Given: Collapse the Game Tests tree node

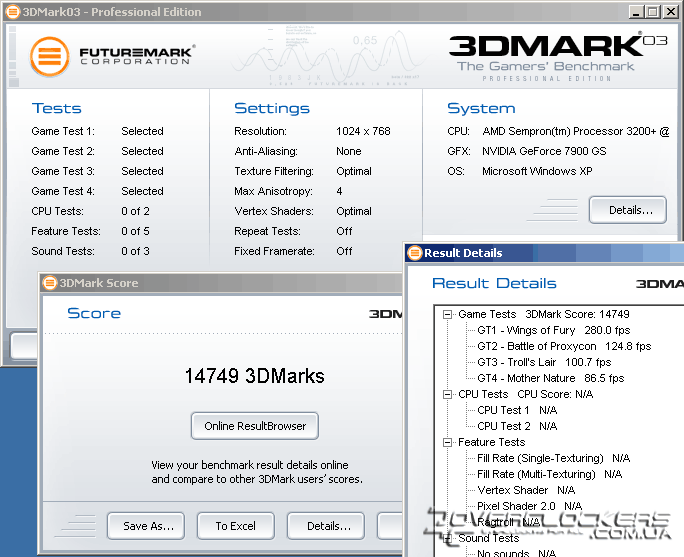Looking at the screenshot, I should (x=447, y=314).
